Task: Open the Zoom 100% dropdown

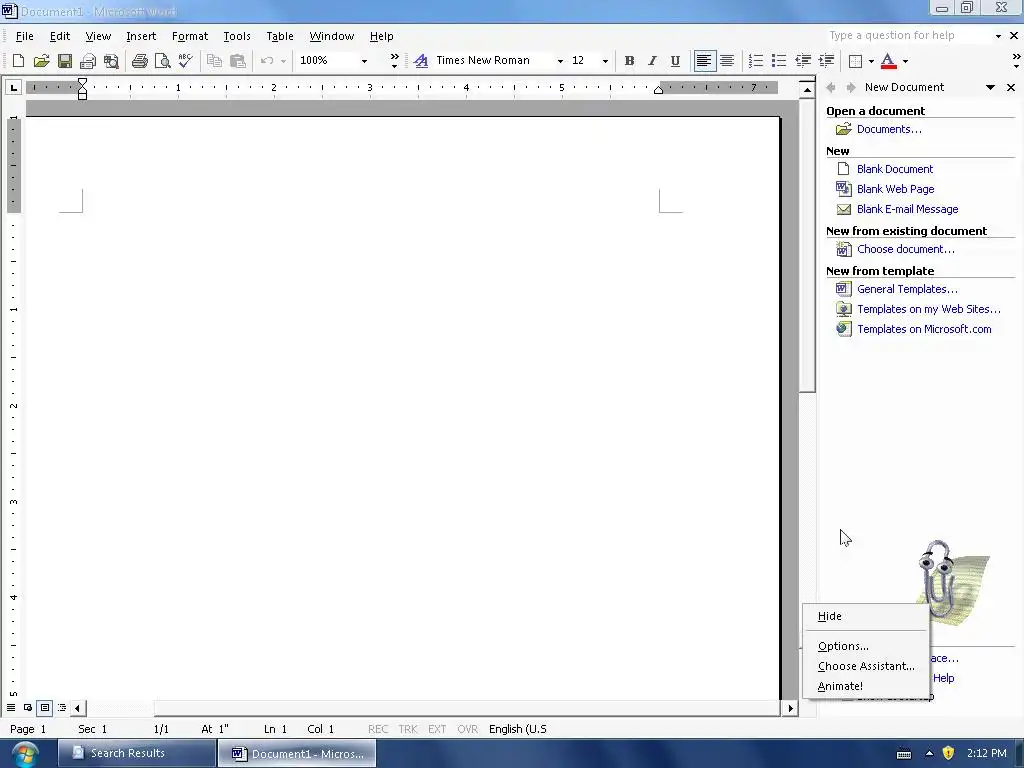Action: (x=364, y=61)
